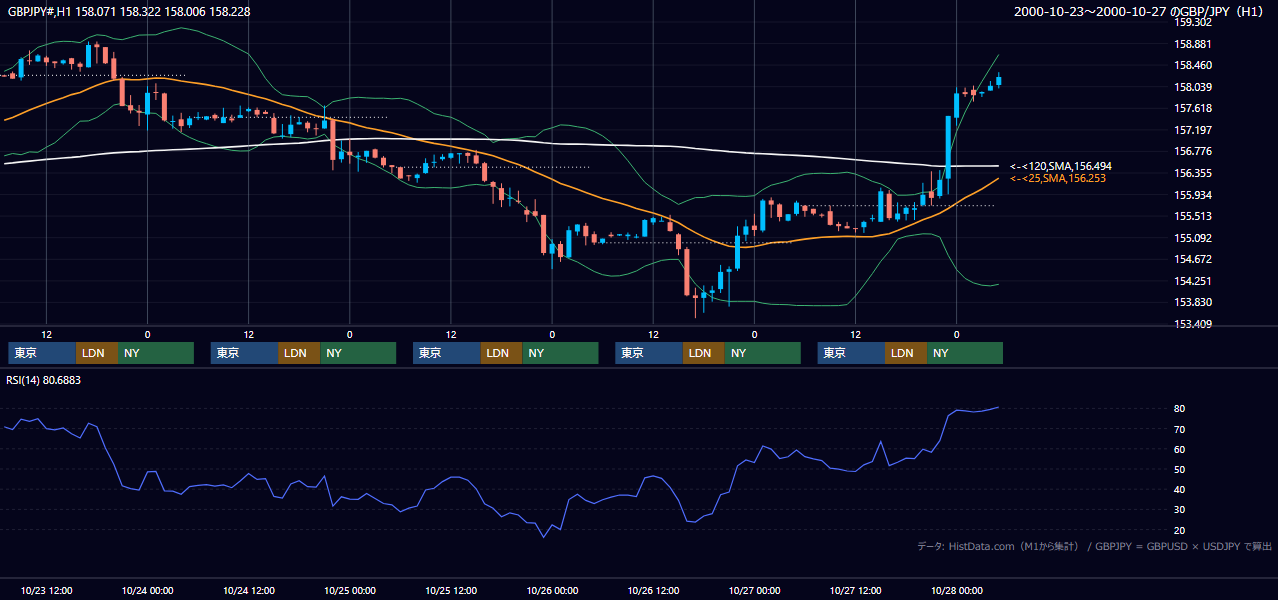The height and width of the screenshot is (600, 1278).
Task: Select the 東京 session block for 10/23
Action: (x=42, y=353)
